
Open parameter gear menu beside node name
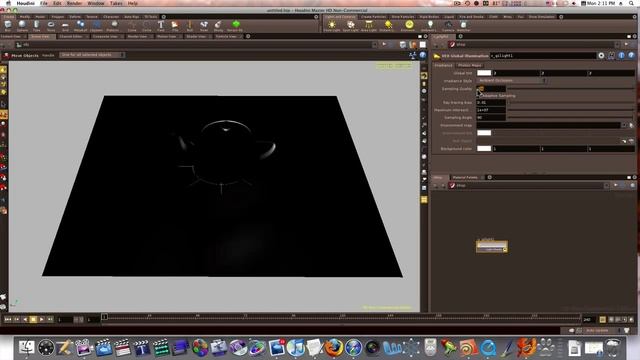[x=601, y=56]
